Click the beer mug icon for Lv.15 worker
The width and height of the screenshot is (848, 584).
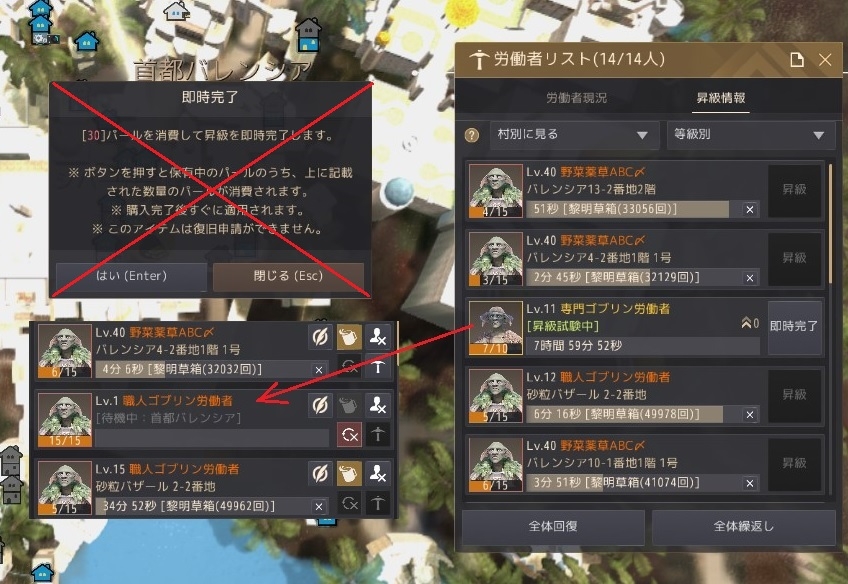[349, 474]
